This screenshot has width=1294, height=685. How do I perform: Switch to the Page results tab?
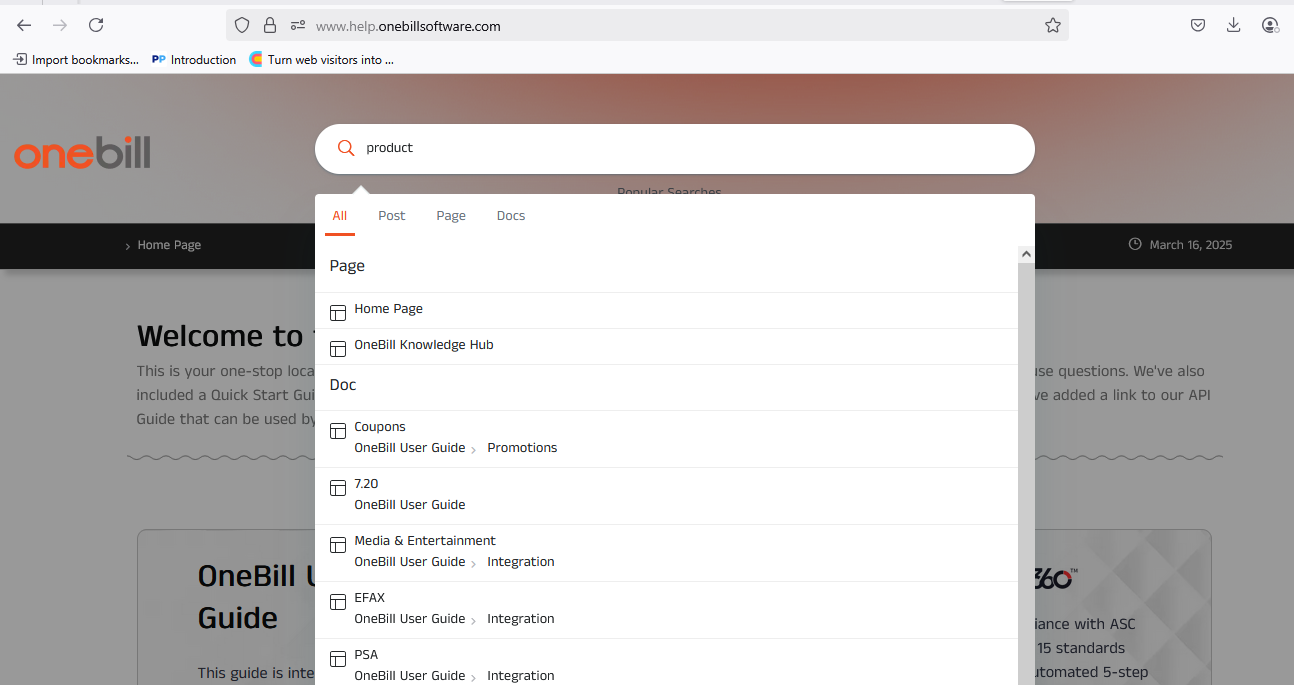451,216
